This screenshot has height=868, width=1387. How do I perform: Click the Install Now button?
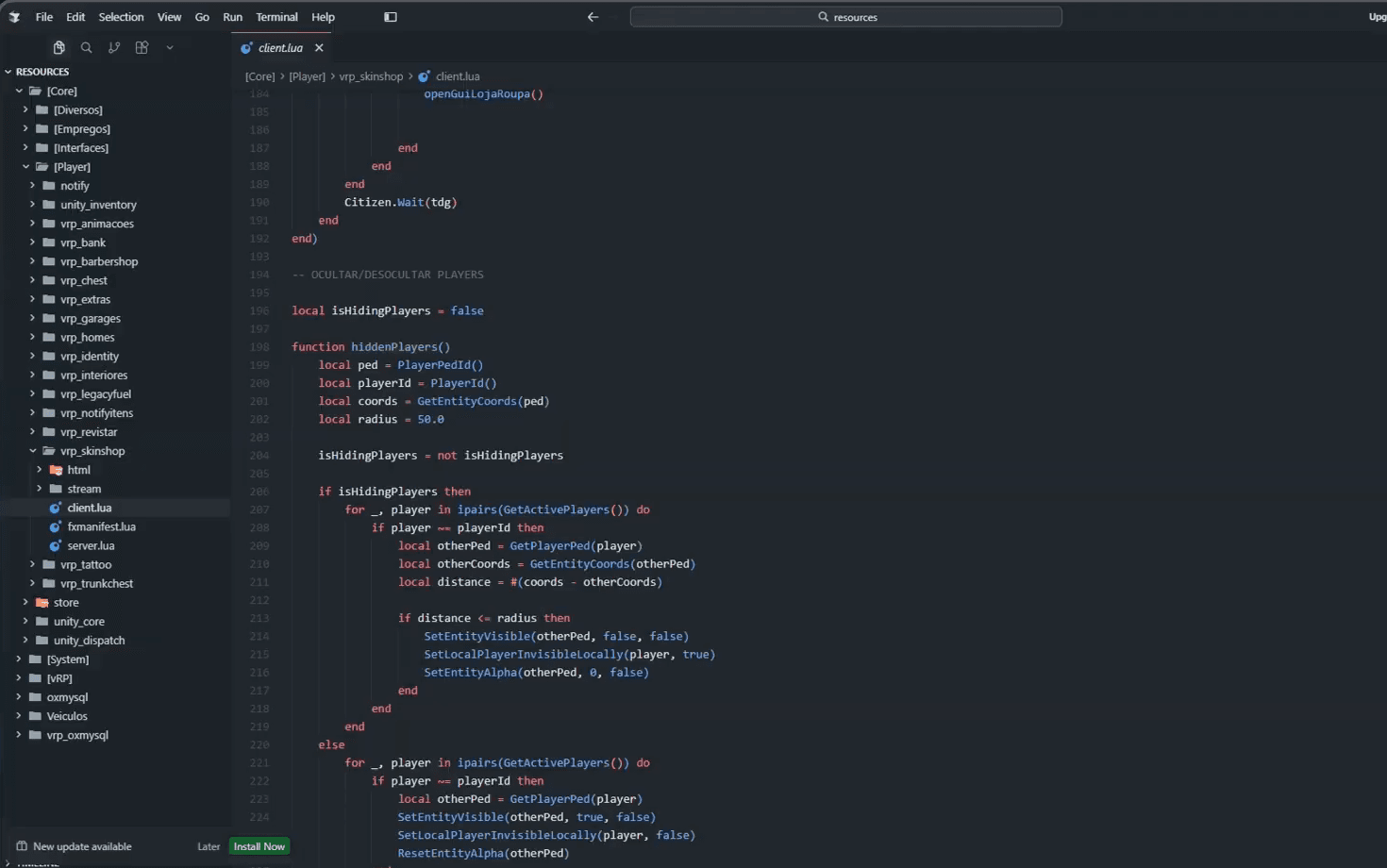point(259,846)
